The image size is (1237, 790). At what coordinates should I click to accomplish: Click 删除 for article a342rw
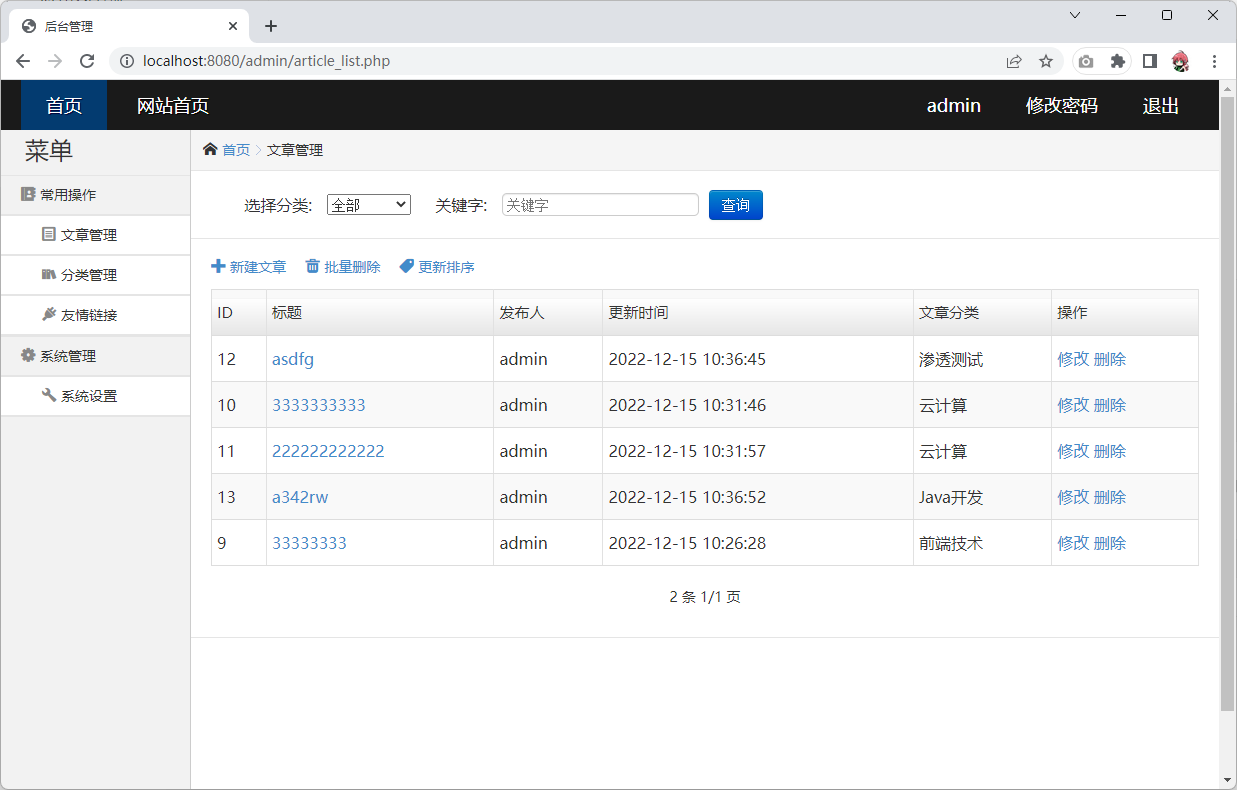tap(1110, 497)
